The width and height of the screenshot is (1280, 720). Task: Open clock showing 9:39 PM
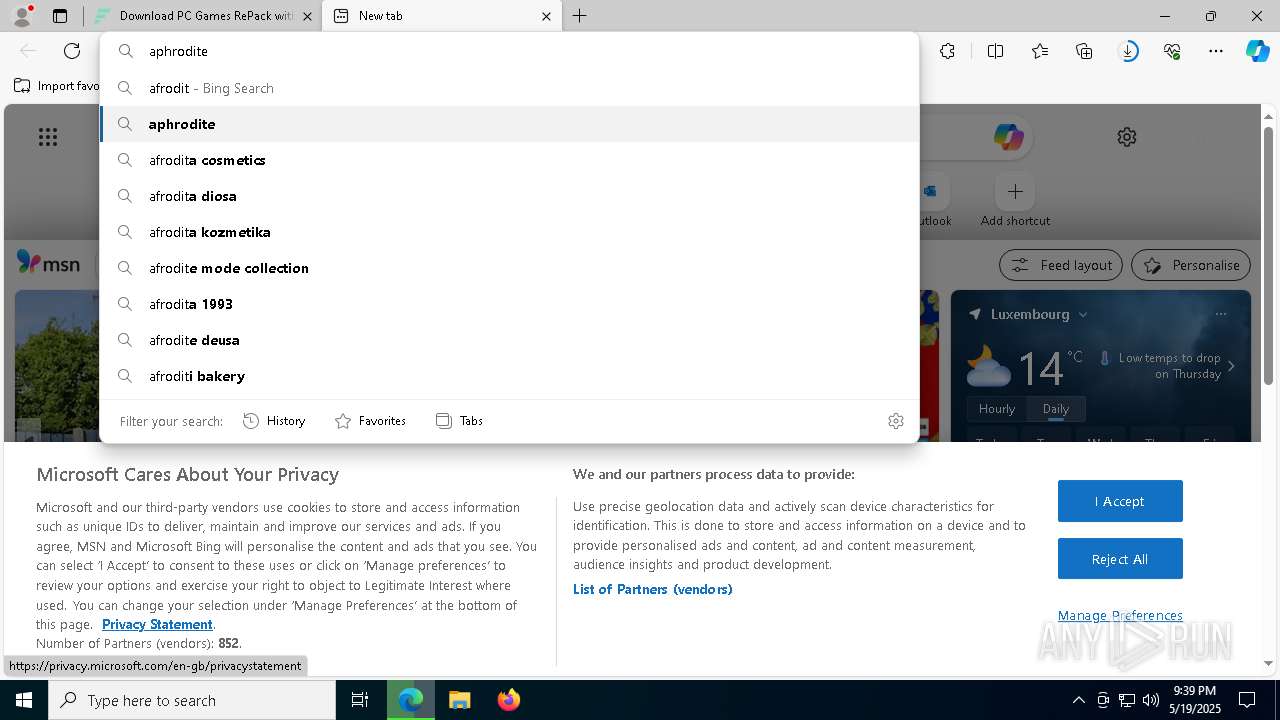pos(1194,700)
